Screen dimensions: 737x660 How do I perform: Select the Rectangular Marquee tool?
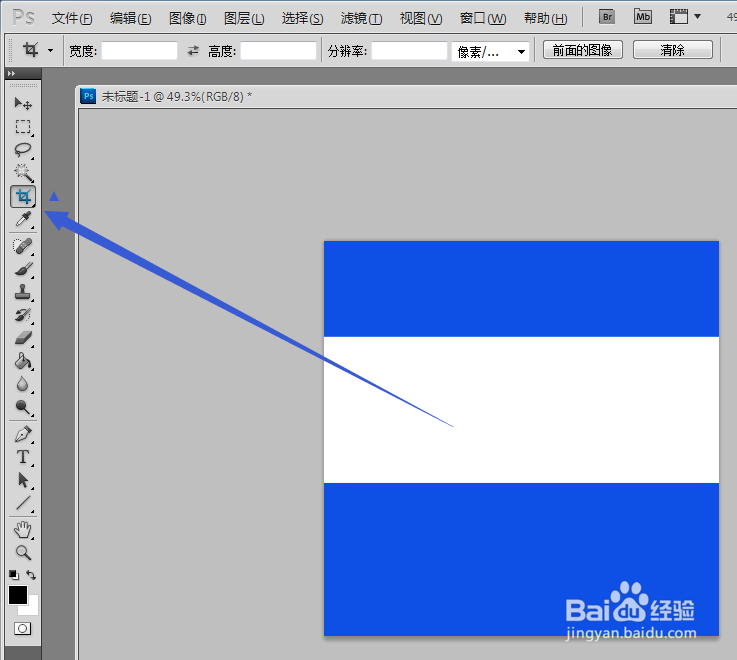point(23,127)
